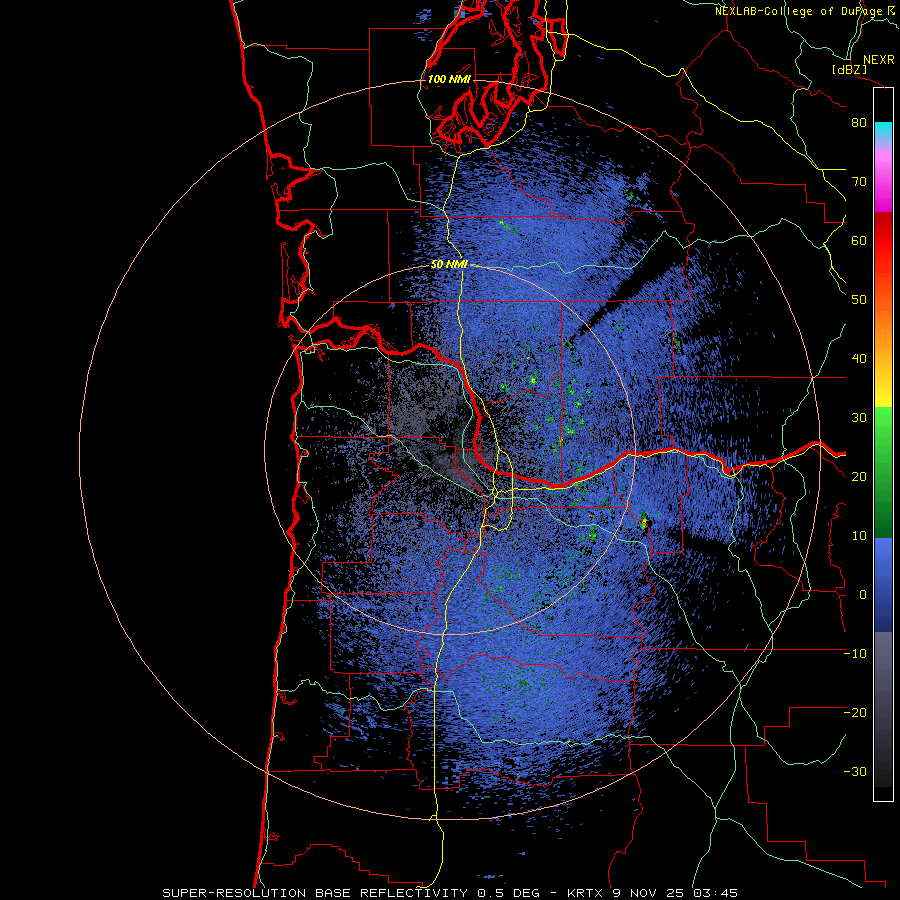Pick the green band of the color bar
The height and width of the screenshot is (900, 900).
click(x=883, y=472)
